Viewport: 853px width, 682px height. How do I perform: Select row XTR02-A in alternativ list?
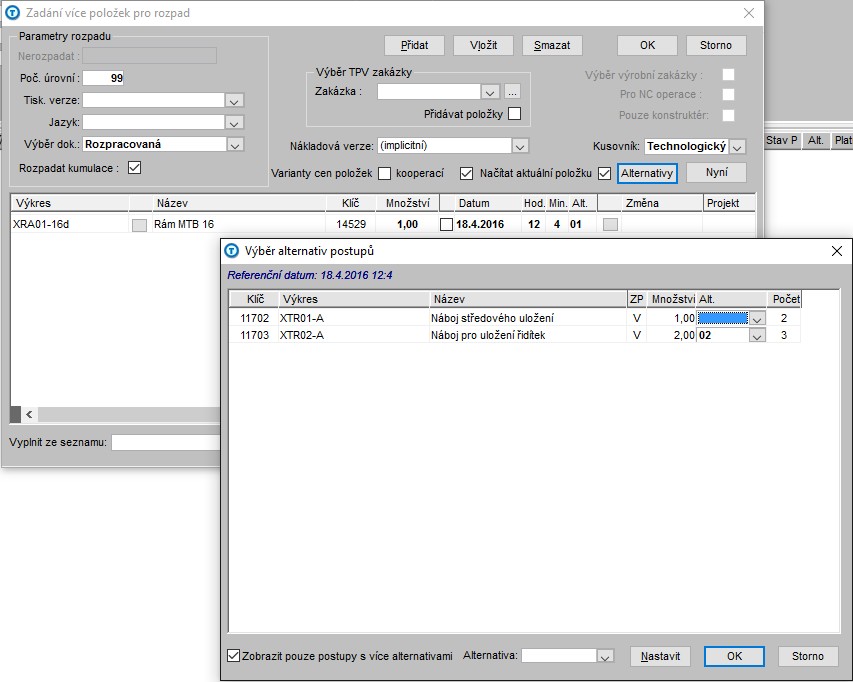515,335
